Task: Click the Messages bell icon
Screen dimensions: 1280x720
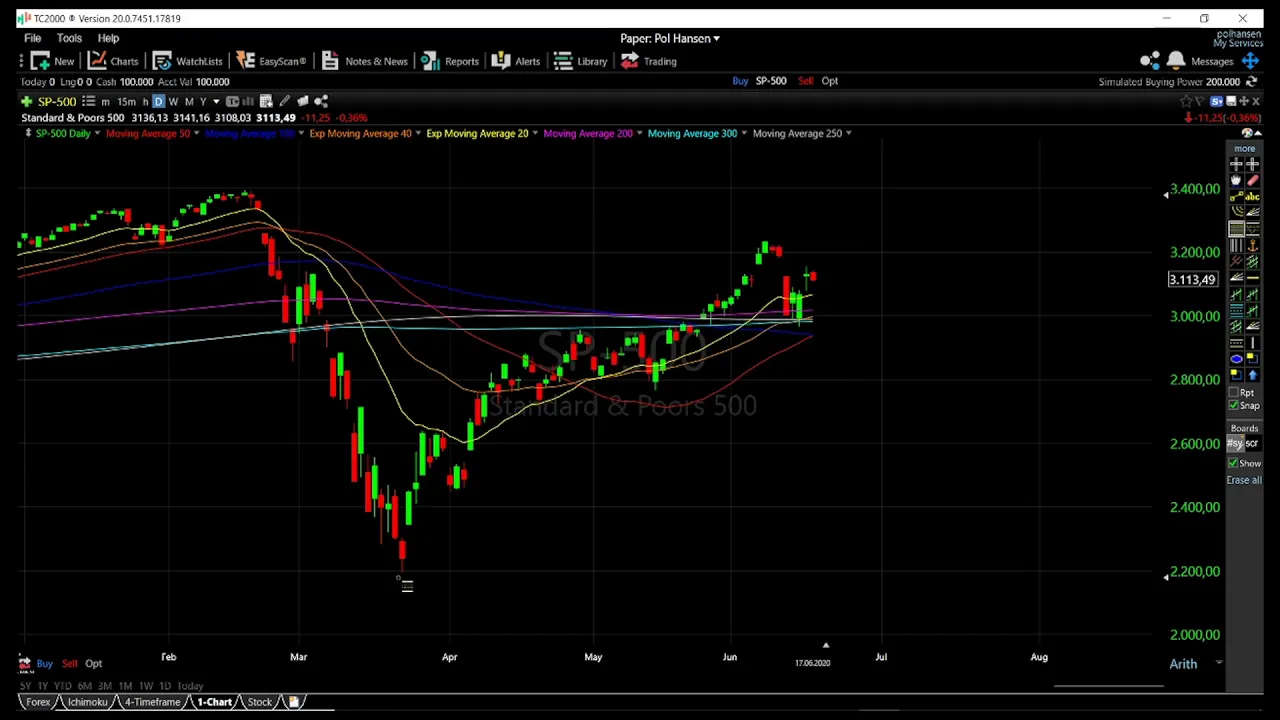Action: [x=1176, y=61]
